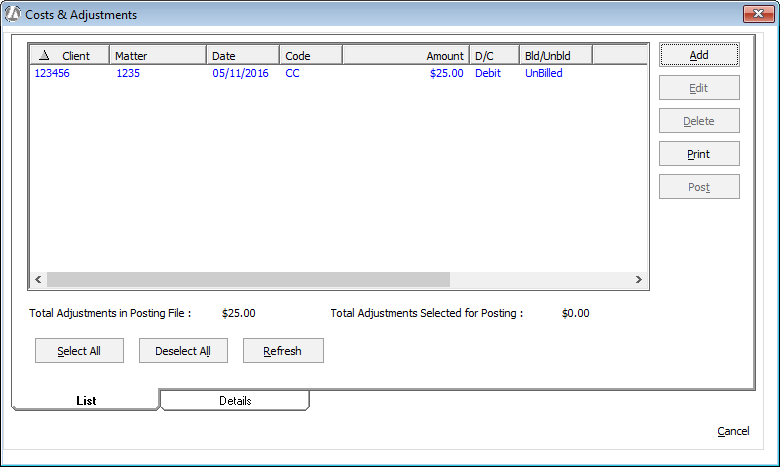Viewport: 780px width, 467px height.
Task: Sort by Matter column header
Action: [157, 56]
